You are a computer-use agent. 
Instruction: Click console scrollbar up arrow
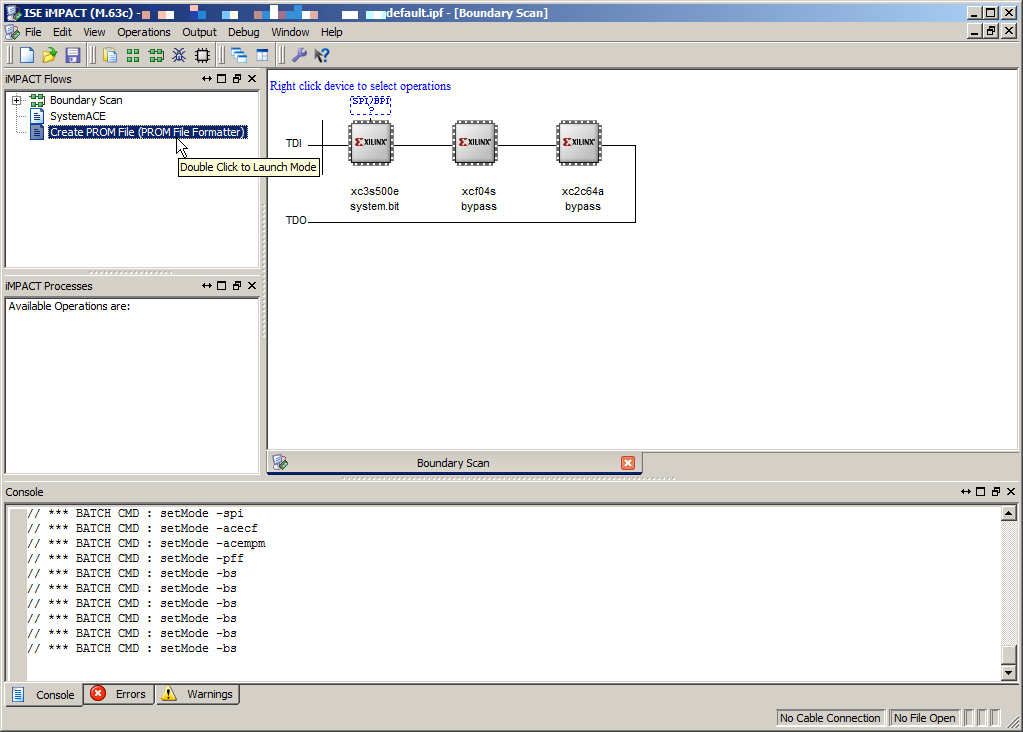1009,513
